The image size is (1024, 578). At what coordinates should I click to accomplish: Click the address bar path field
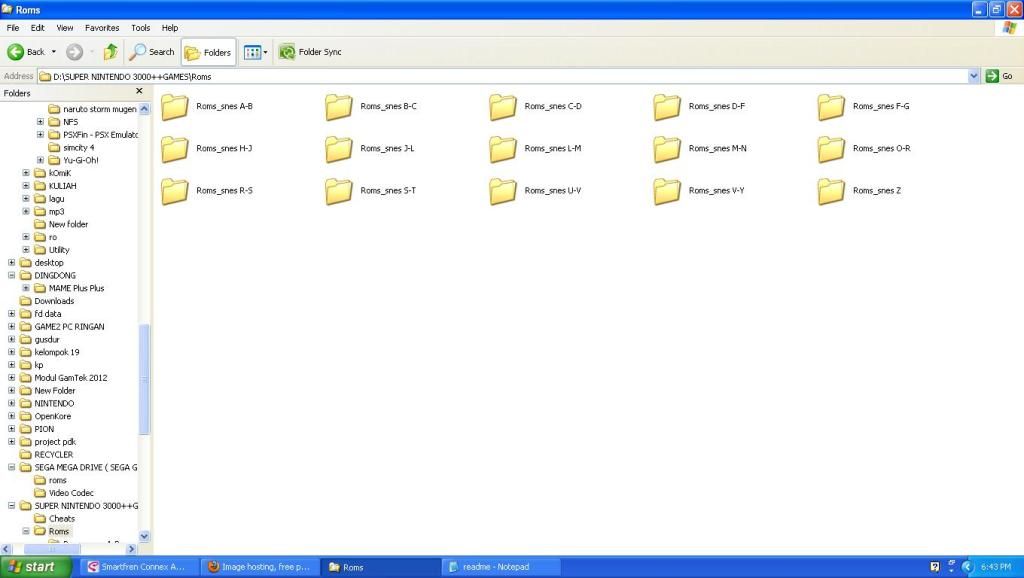[x=502, y=76]
